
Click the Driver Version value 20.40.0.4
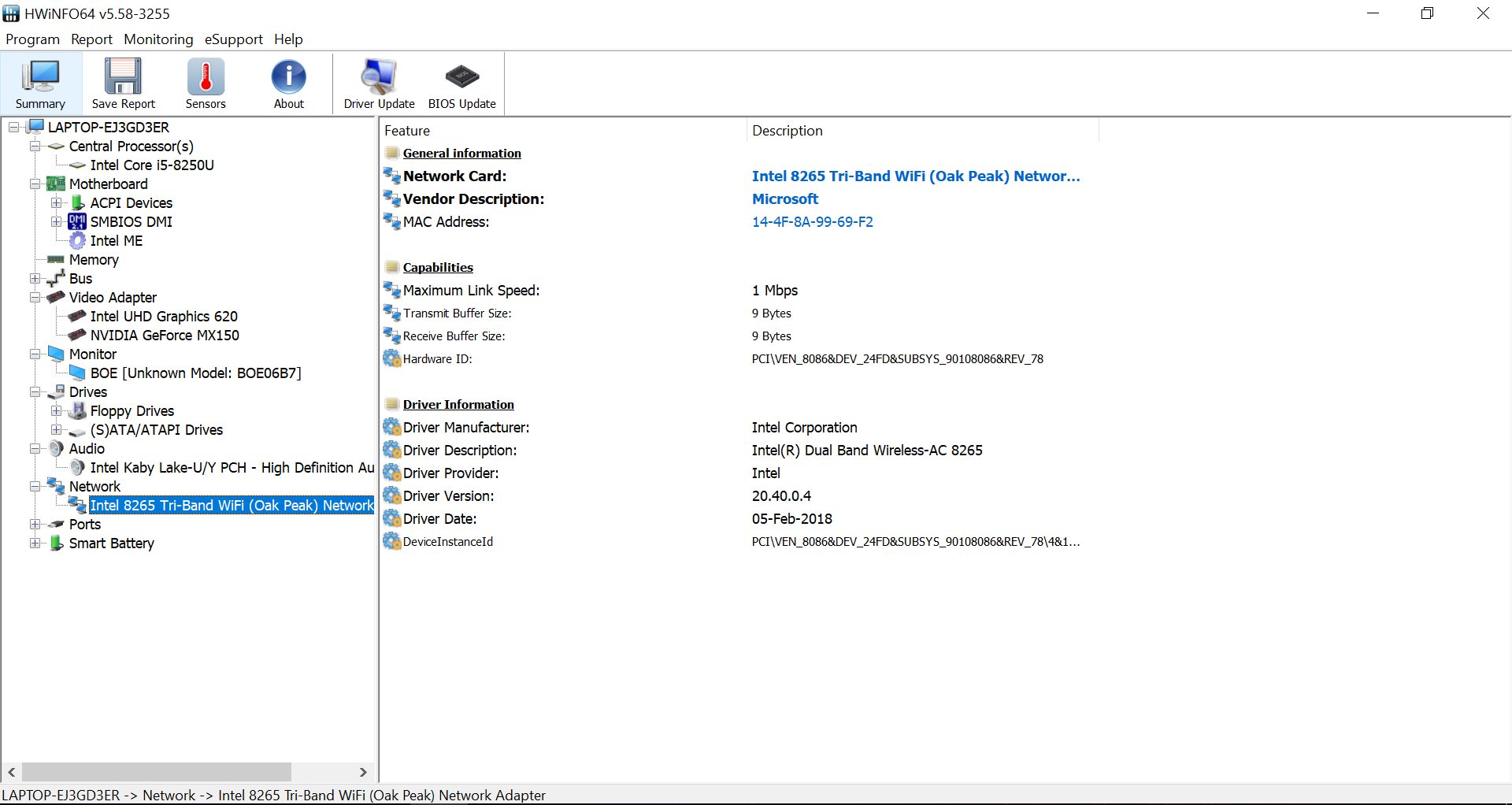coord(781,496)
